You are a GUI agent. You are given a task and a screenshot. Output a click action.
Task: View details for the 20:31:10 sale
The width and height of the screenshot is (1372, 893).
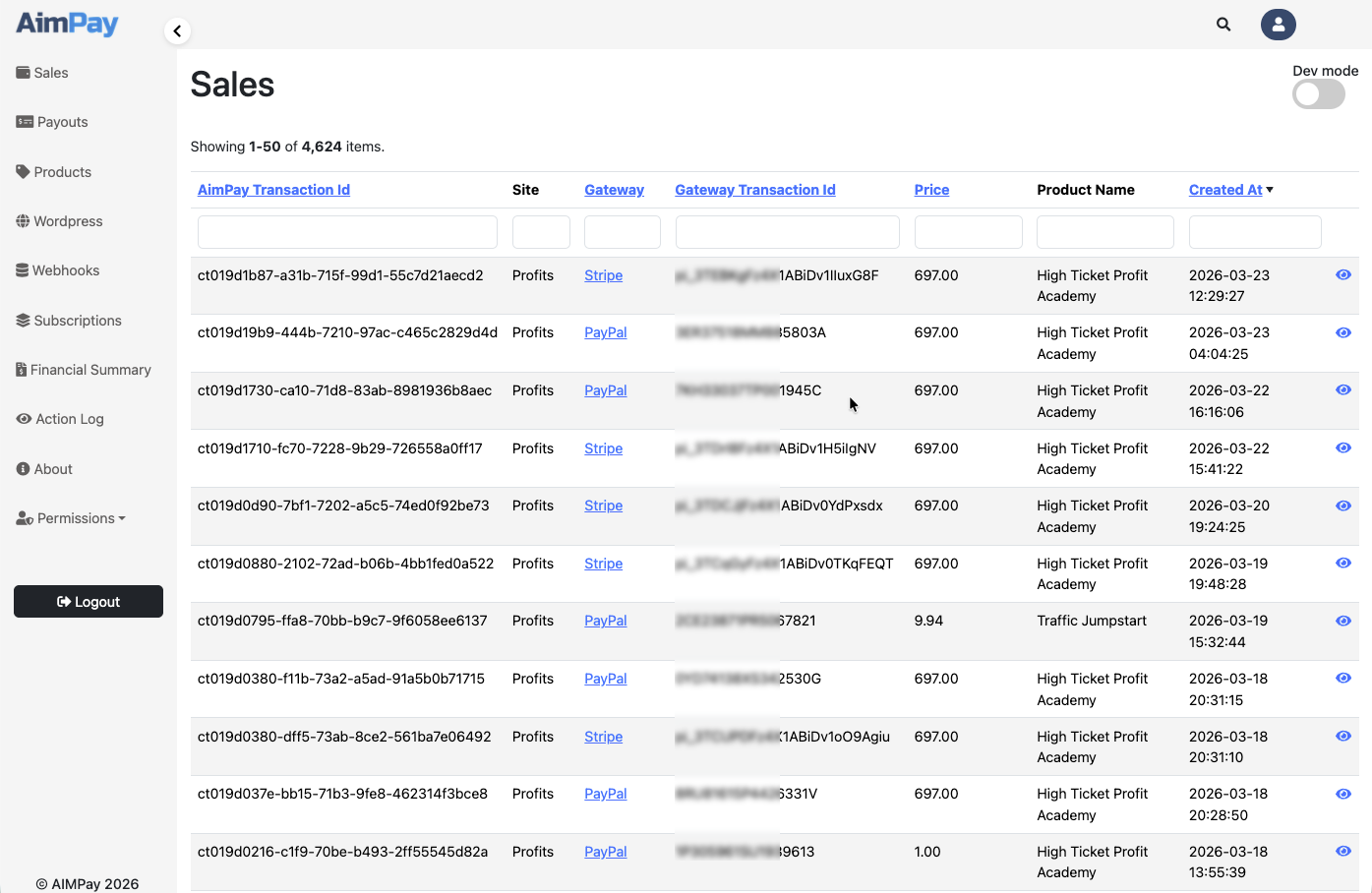[1343, 737]
